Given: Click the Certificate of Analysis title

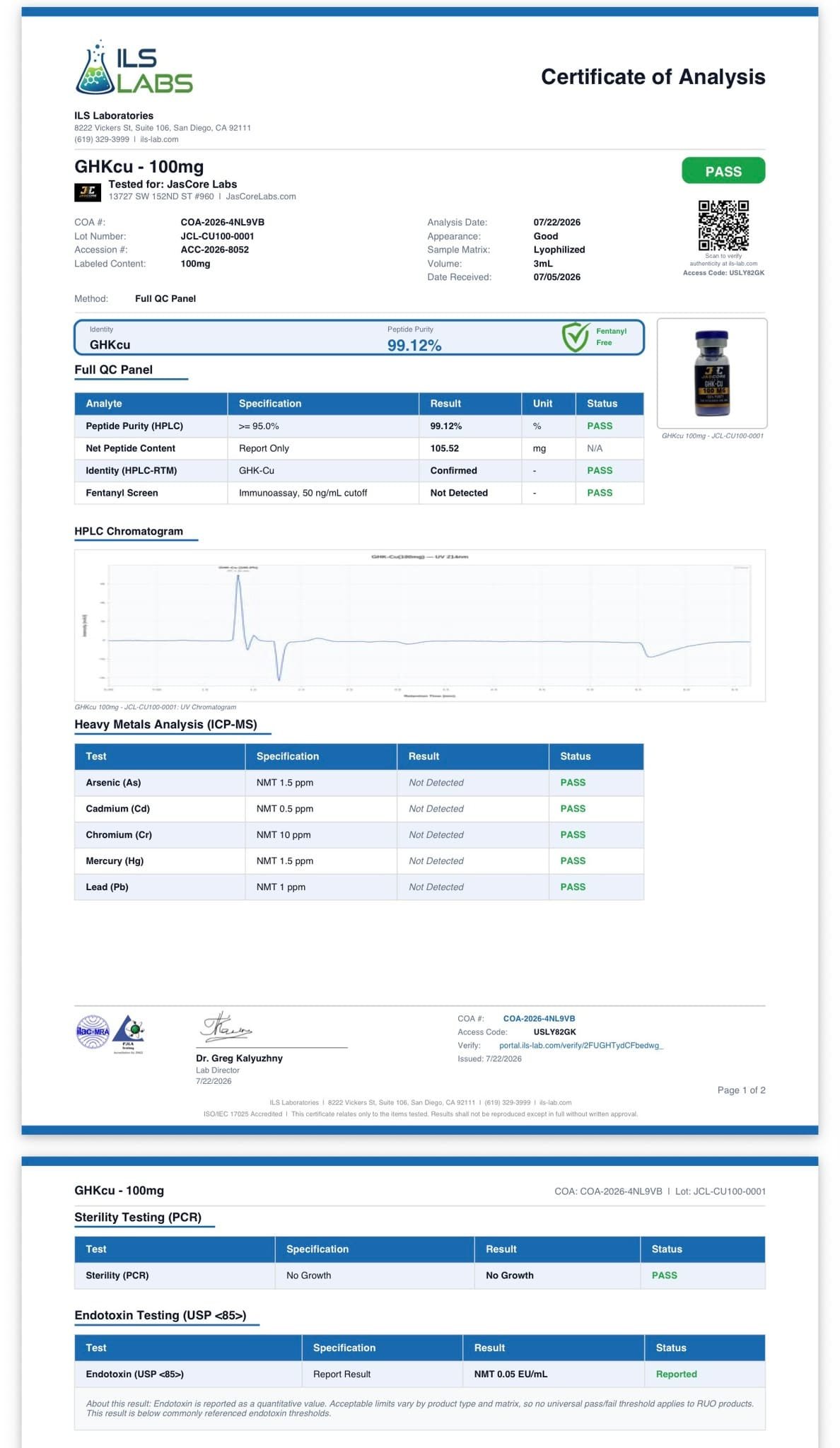Looking at the screenshot, I should (x=653, y=76).
